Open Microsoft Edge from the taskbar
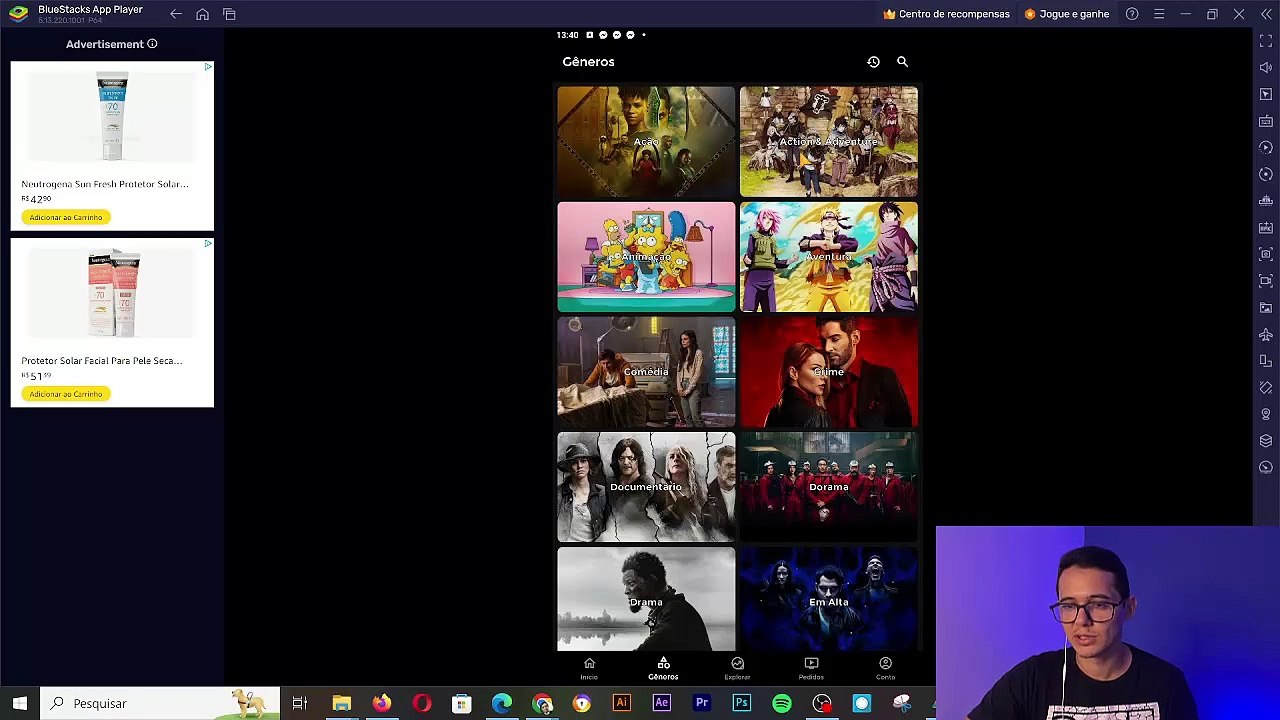 point(502,703)
